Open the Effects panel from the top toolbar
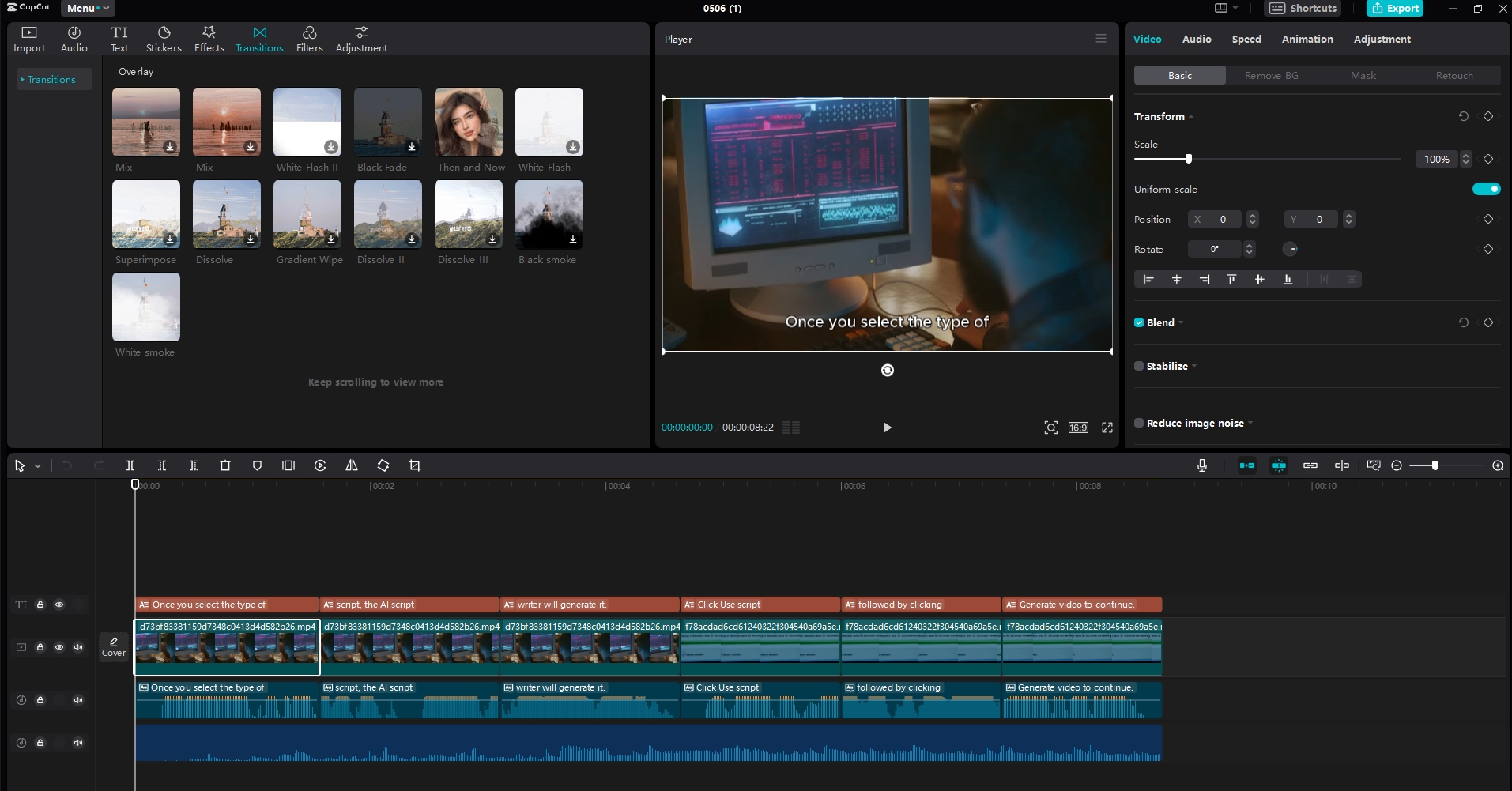Image resolution: width=1512 pixels, height=791 pixels. (x=208, y=38)
